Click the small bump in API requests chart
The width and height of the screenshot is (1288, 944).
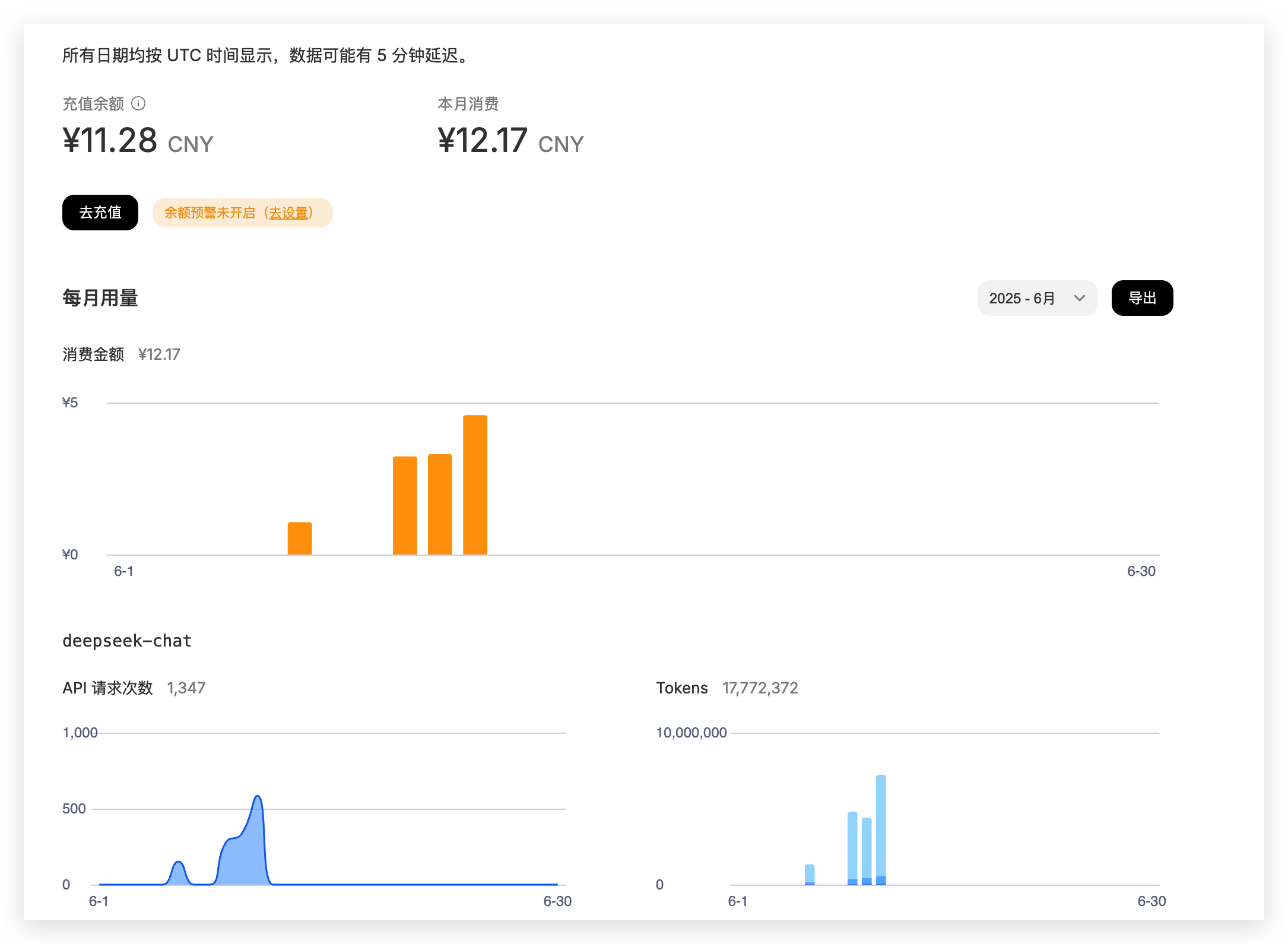coord(178,866)
